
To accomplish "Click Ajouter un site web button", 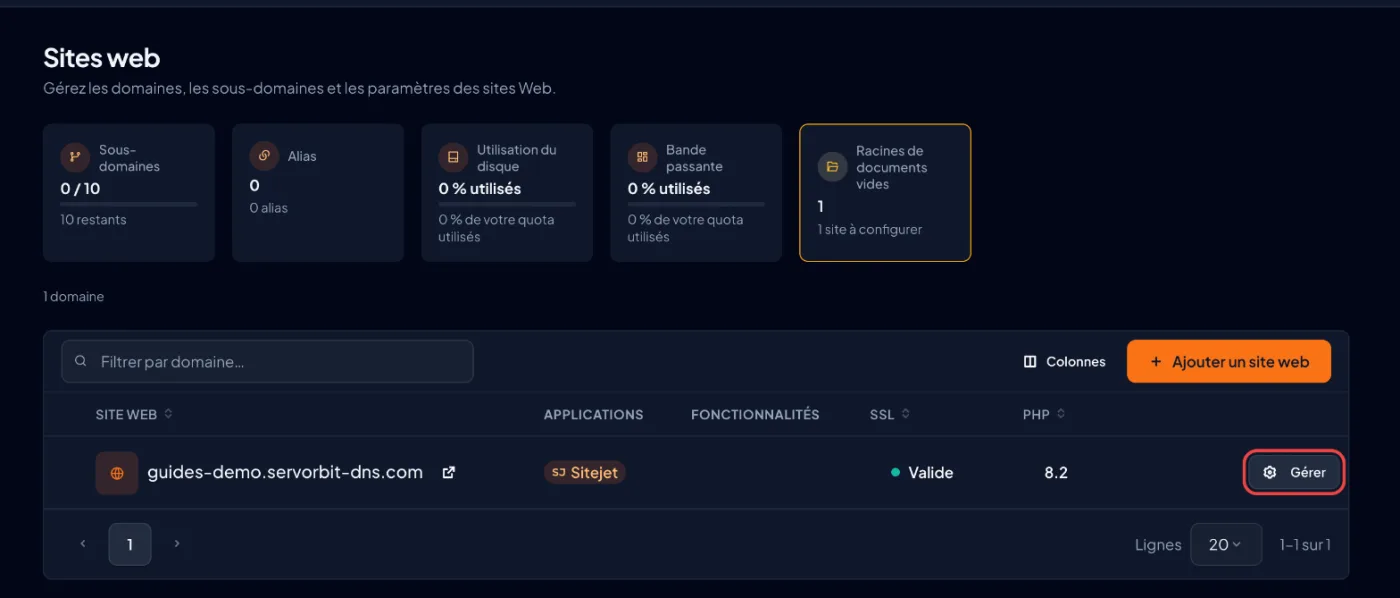I will pyautogui.click(x=1229, y=362).
